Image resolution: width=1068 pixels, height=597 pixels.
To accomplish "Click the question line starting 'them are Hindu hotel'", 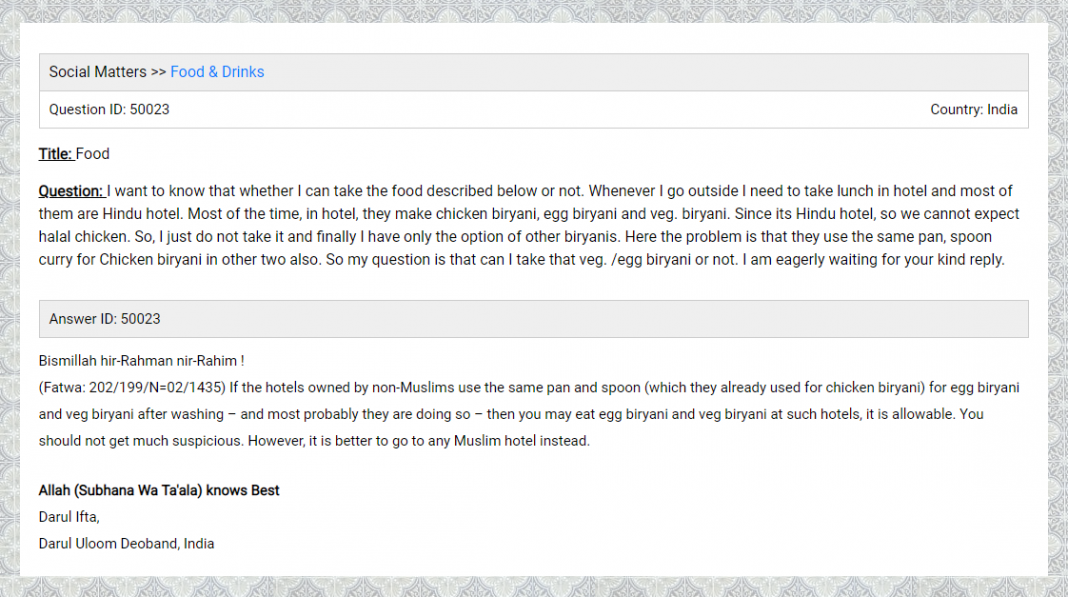I will pyautogui.click(x=500, y=214).
